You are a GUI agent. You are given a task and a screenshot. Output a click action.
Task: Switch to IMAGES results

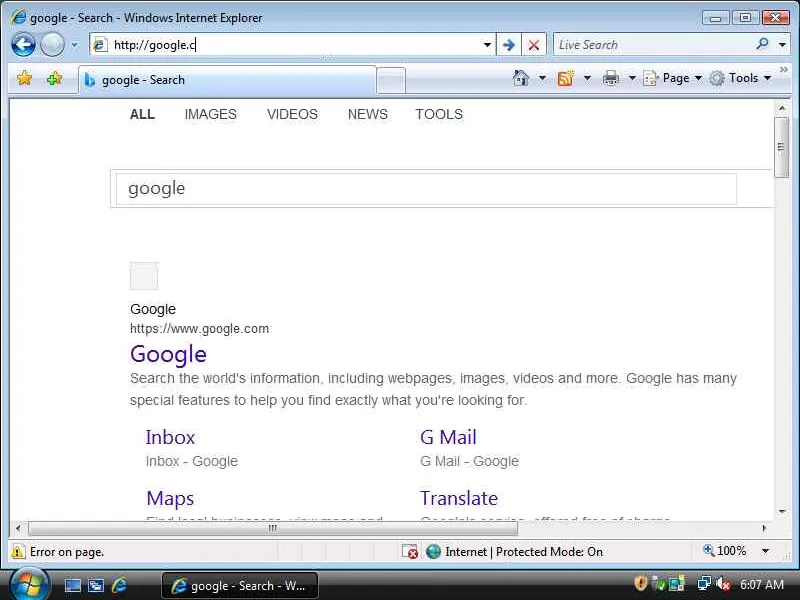click(210, 114)
